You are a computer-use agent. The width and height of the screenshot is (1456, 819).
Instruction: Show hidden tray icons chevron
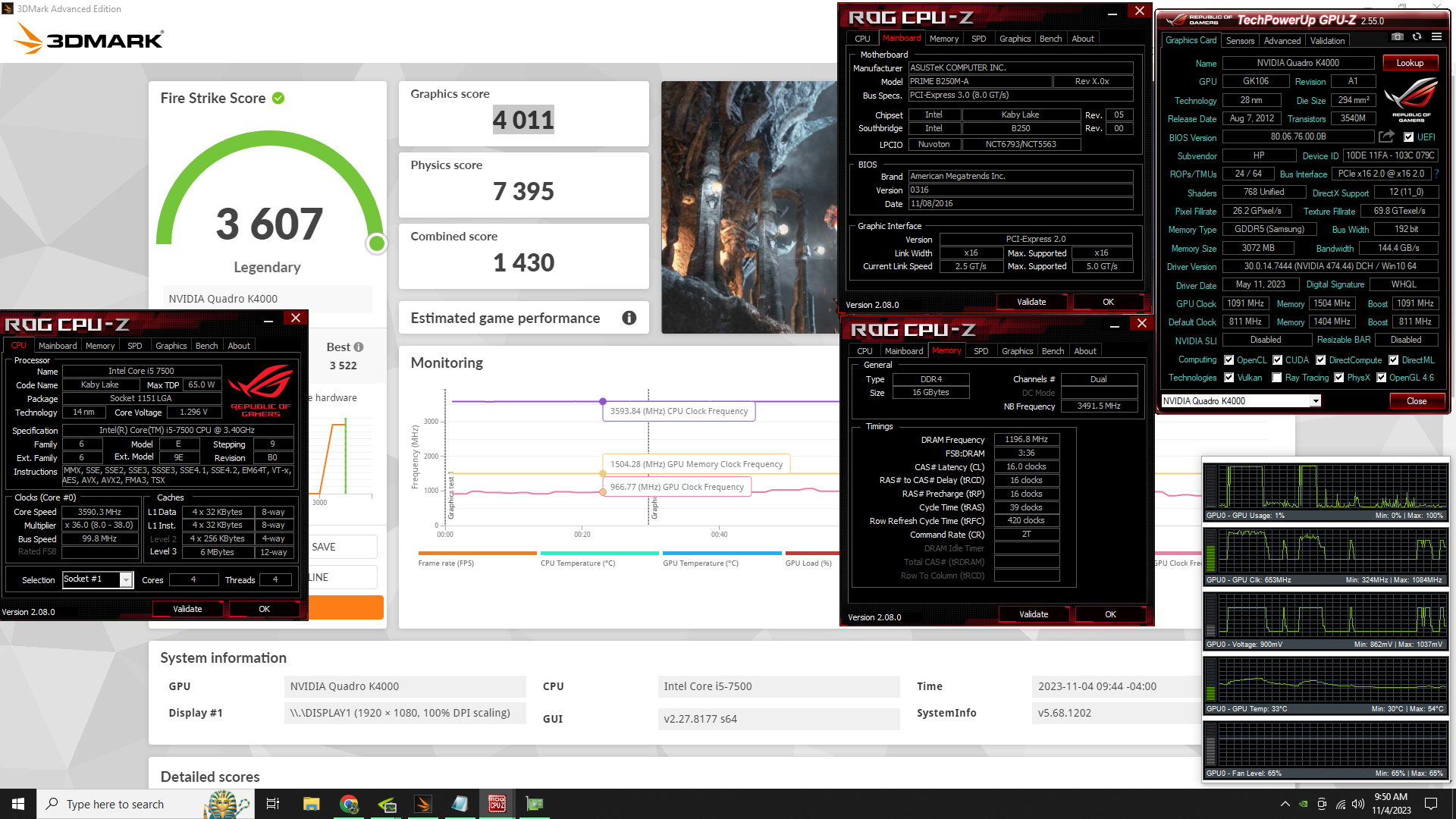1285,804
